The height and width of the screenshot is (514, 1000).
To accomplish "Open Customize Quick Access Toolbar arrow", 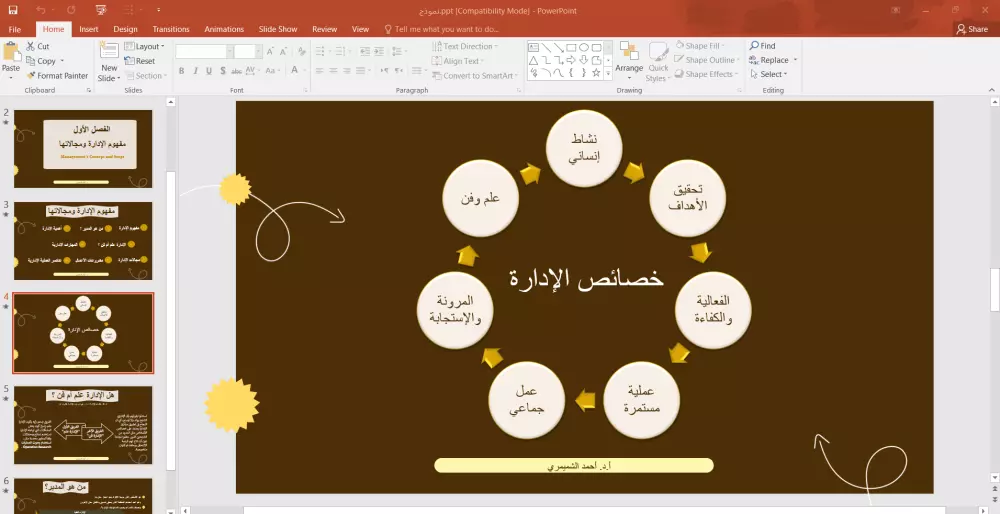I will tap(158, 10).
